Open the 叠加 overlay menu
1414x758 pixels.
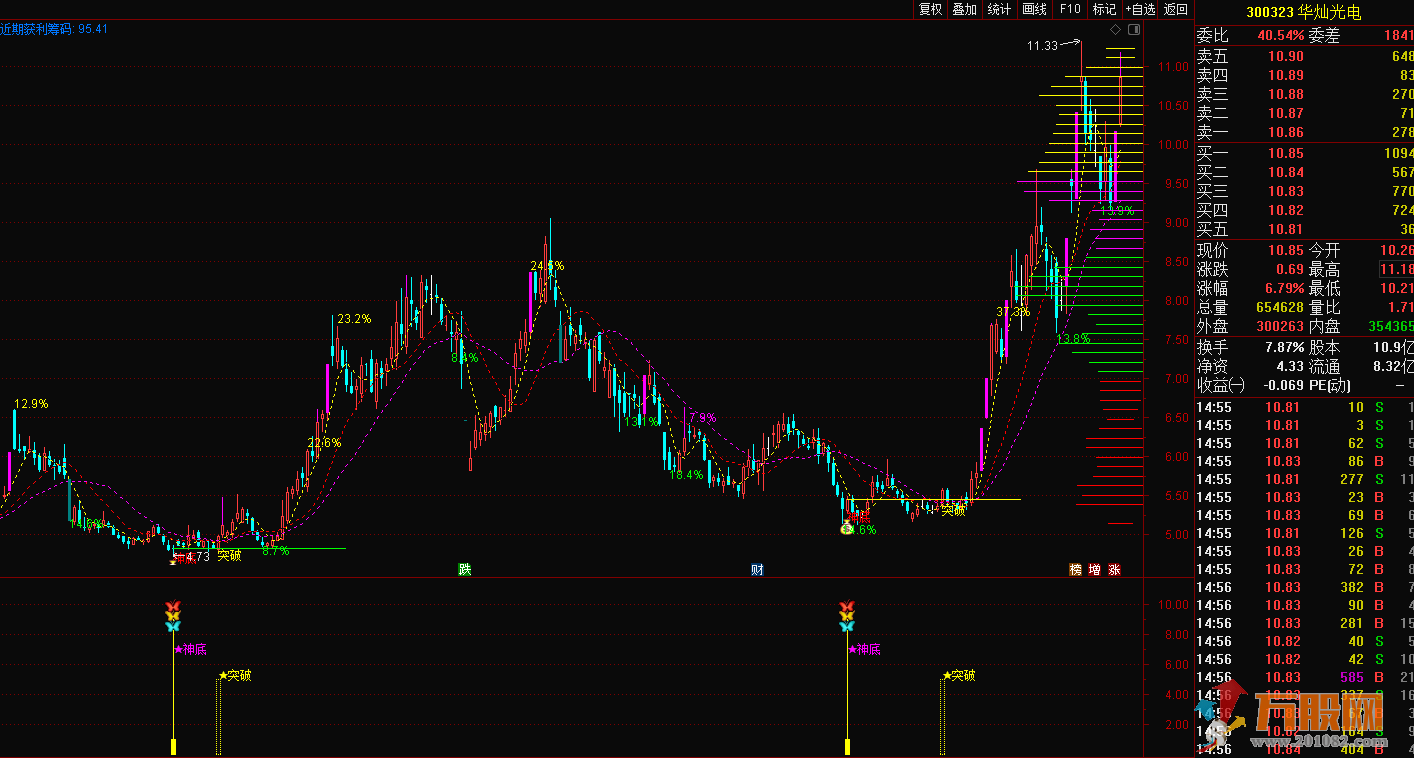(964, 9)
